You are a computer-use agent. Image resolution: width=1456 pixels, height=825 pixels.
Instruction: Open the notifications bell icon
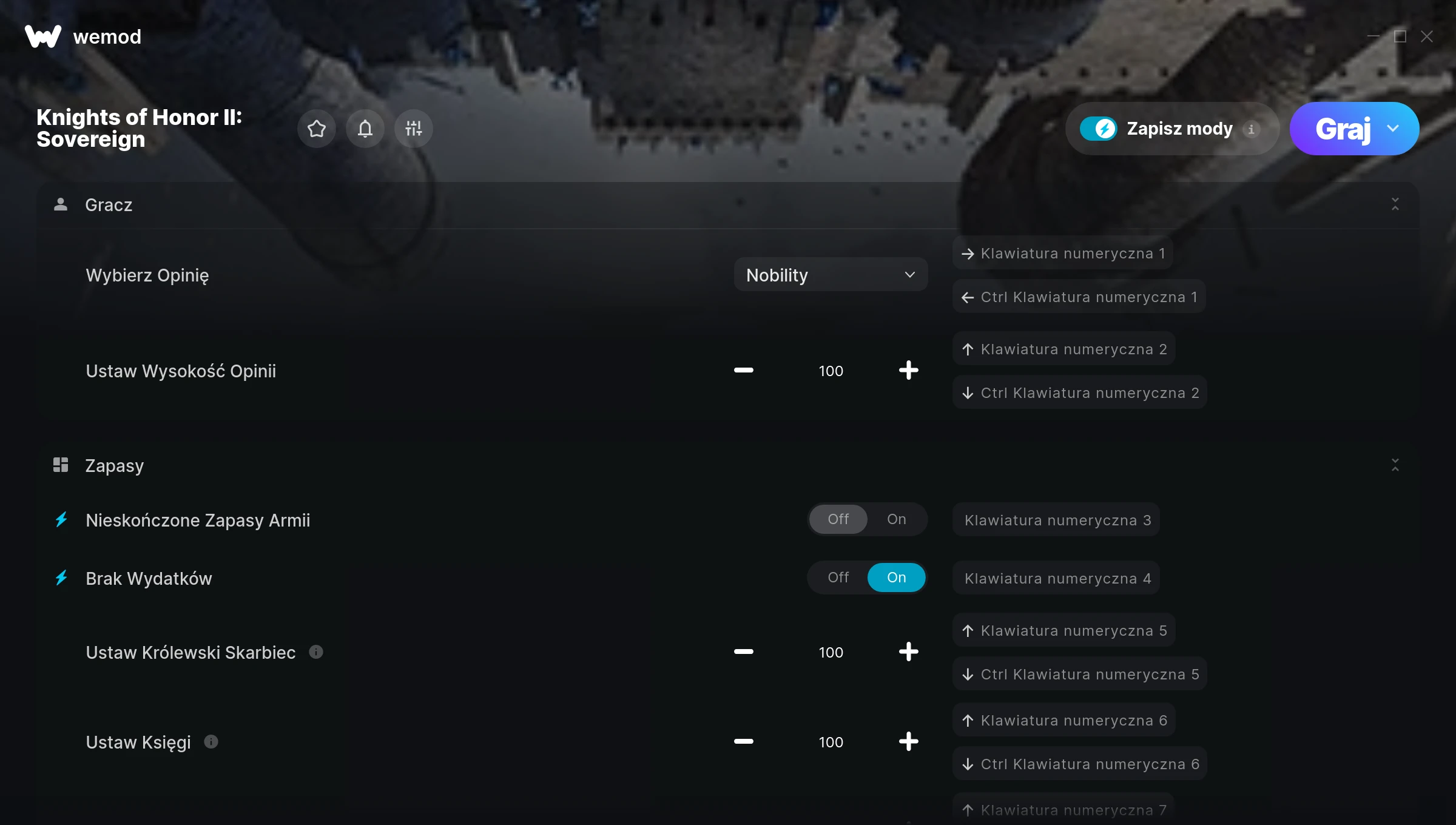[x=365, y=129]
